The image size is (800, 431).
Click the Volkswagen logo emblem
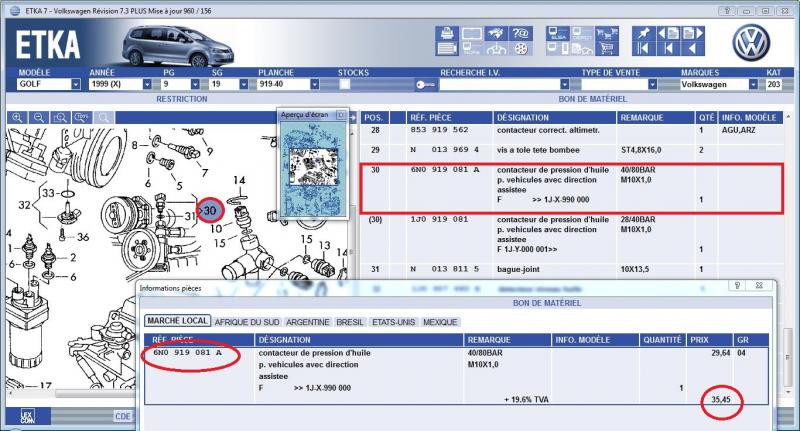point(751,43)
